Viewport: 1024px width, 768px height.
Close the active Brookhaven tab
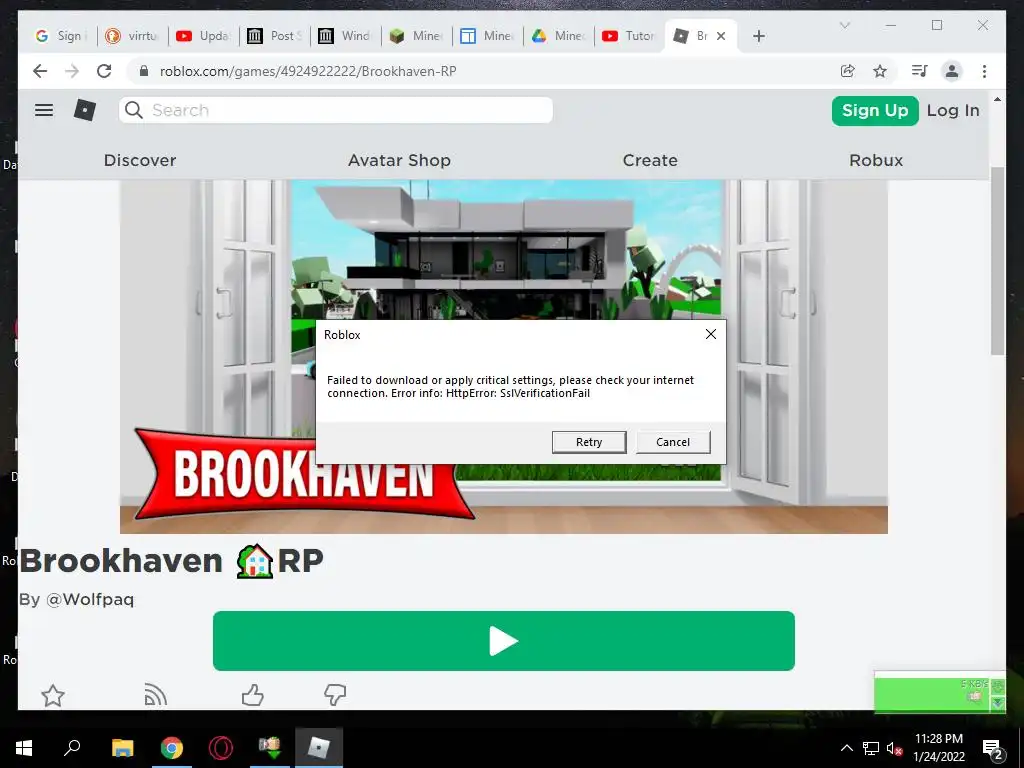[721, 36]
